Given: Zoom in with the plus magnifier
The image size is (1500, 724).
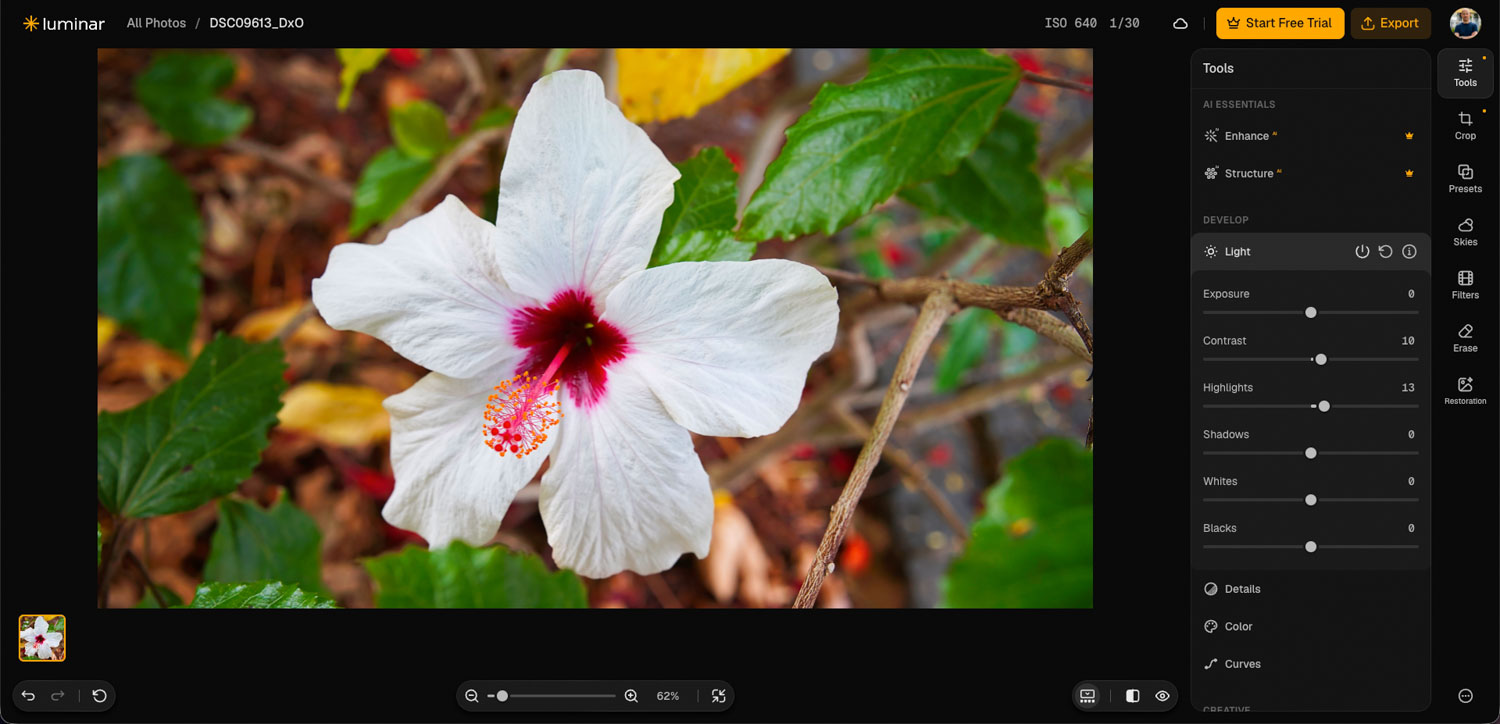Looking at the screenshot, I should (631, 696).
